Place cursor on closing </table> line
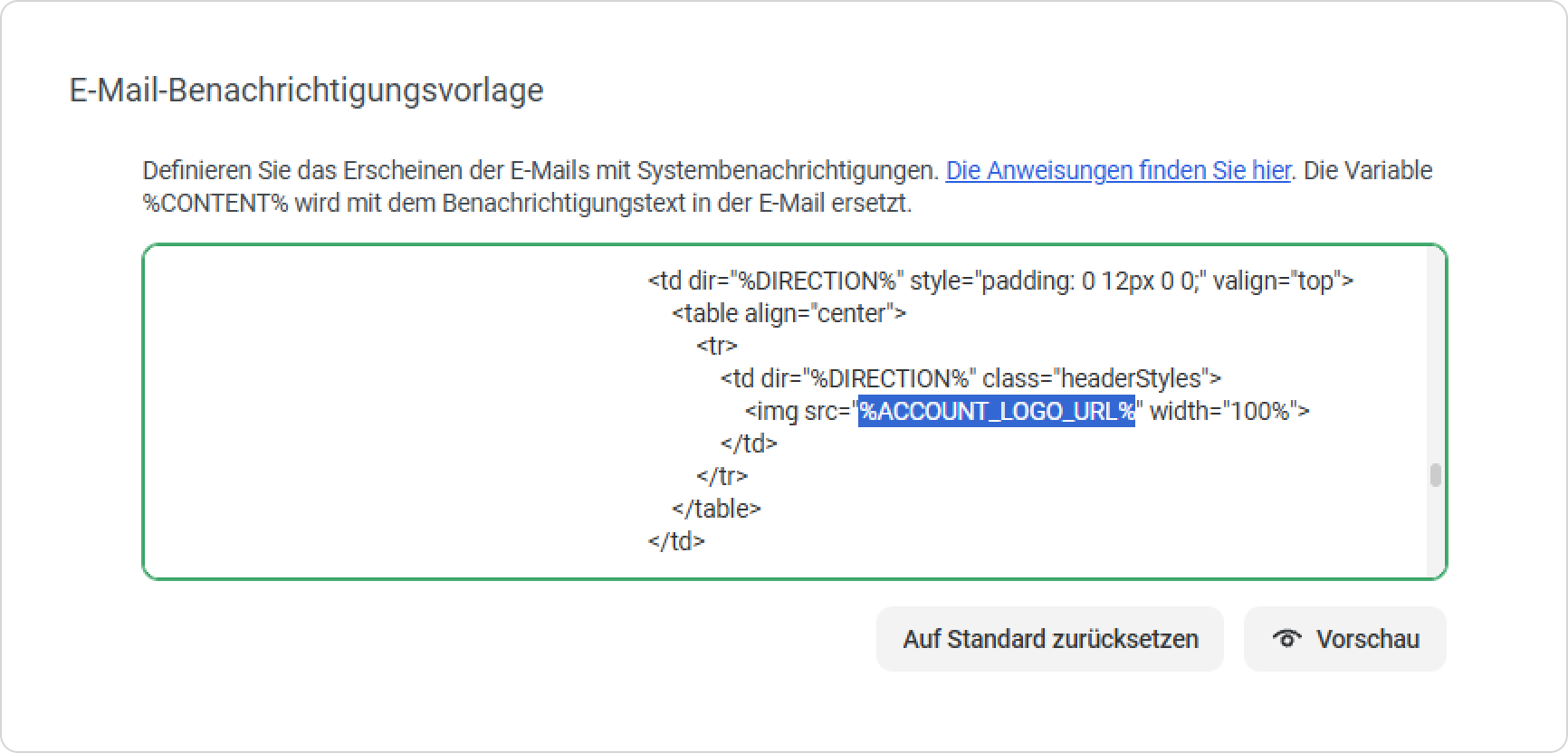 pyautogui.click(x=716, y=509)
